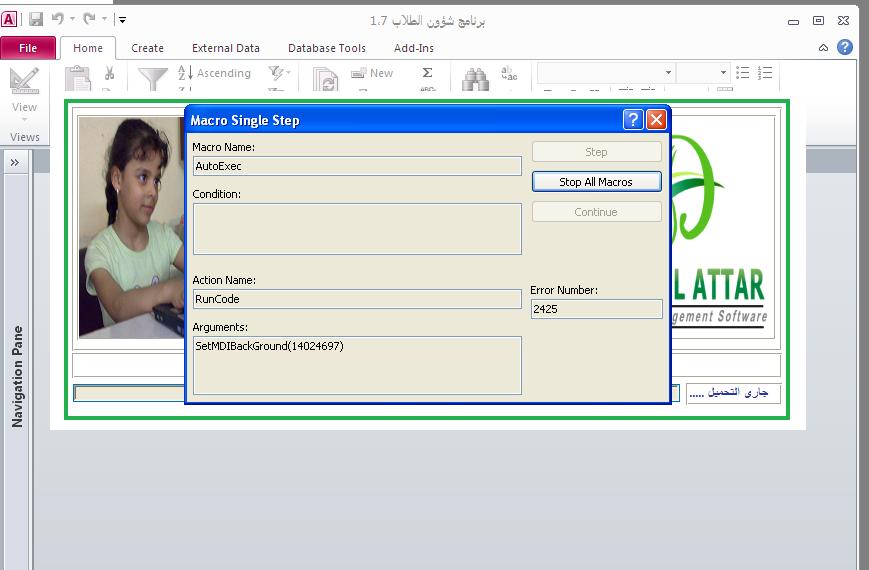Close the Macro Single Step dialog
Screen dimensions: 869x570
coord(656,120)
